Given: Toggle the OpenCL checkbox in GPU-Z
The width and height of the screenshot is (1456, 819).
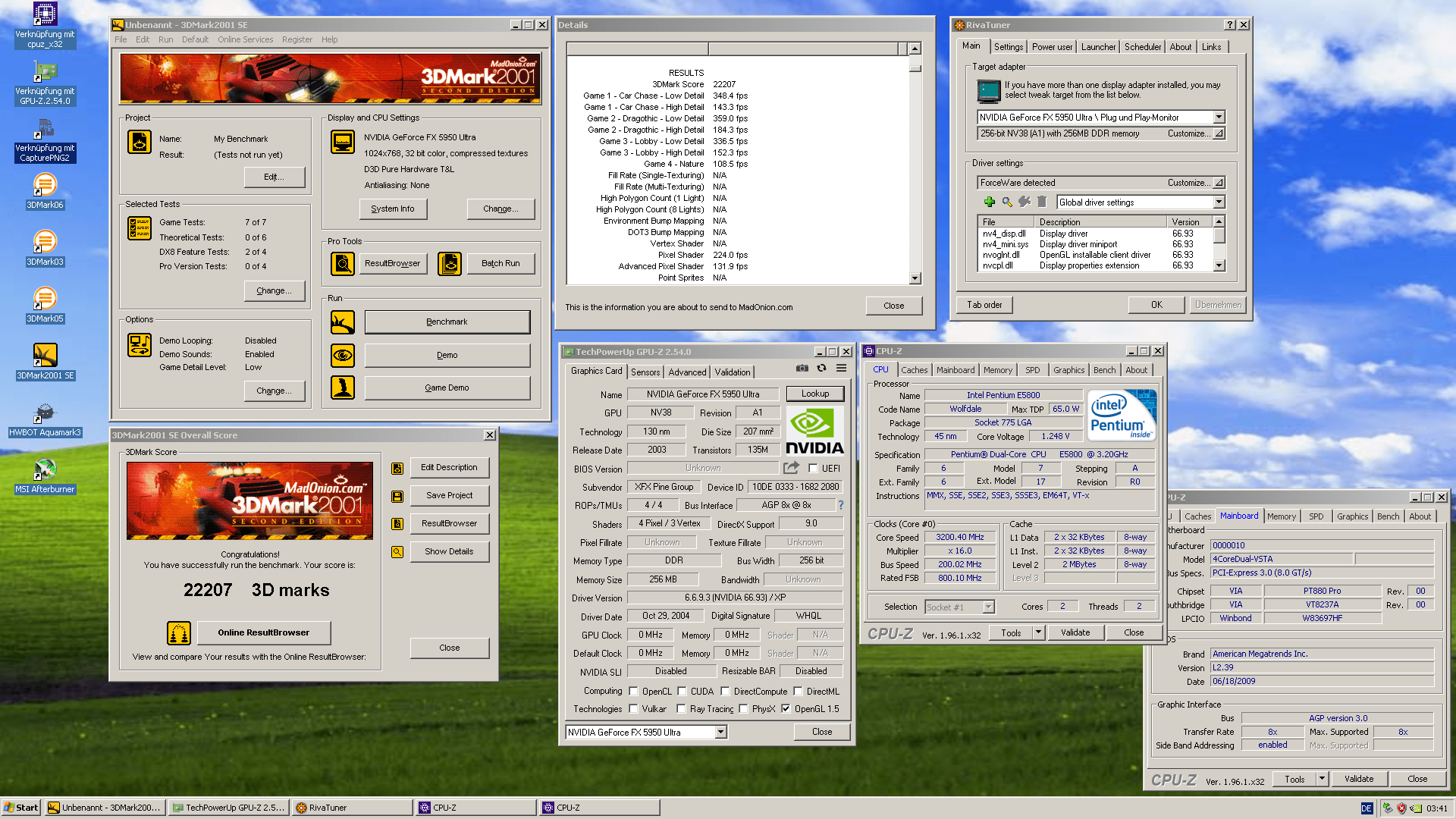Looking at the screenshot, I should click(633, 692).
